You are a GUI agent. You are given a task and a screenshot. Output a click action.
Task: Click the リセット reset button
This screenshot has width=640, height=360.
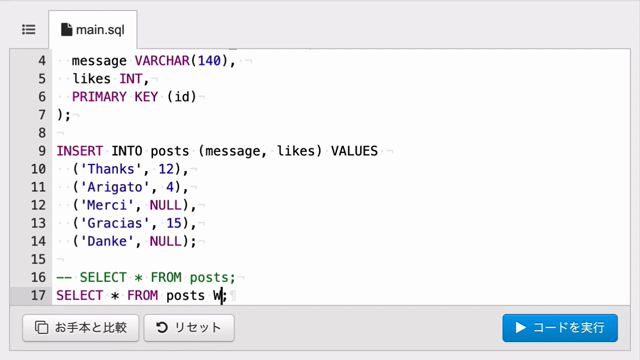coord(189,327)
